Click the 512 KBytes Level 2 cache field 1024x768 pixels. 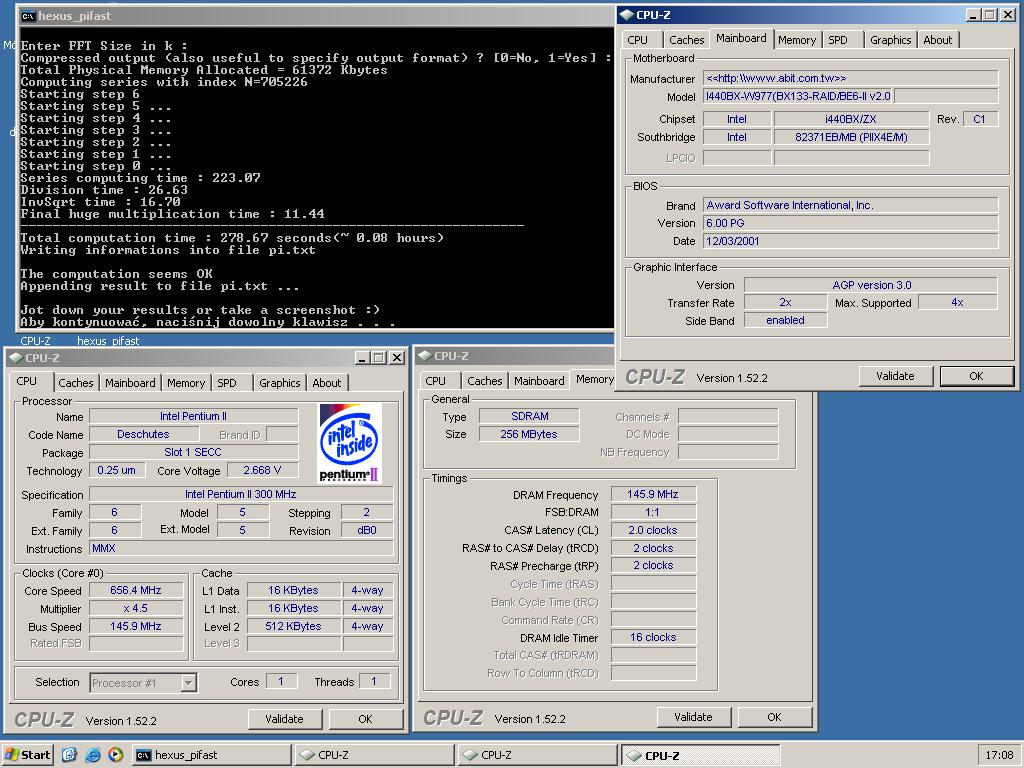click(x=293, y=626)
